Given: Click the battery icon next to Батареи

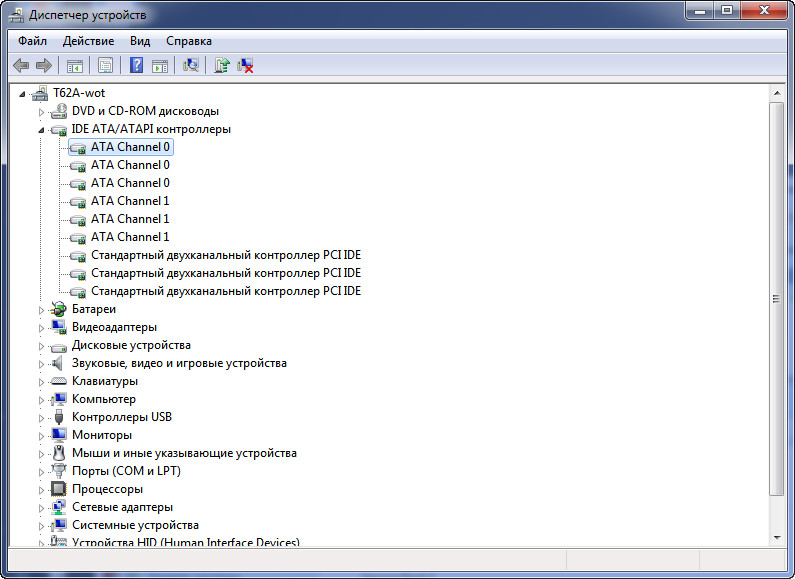Looking at the screenshot, I should [59, 309].
